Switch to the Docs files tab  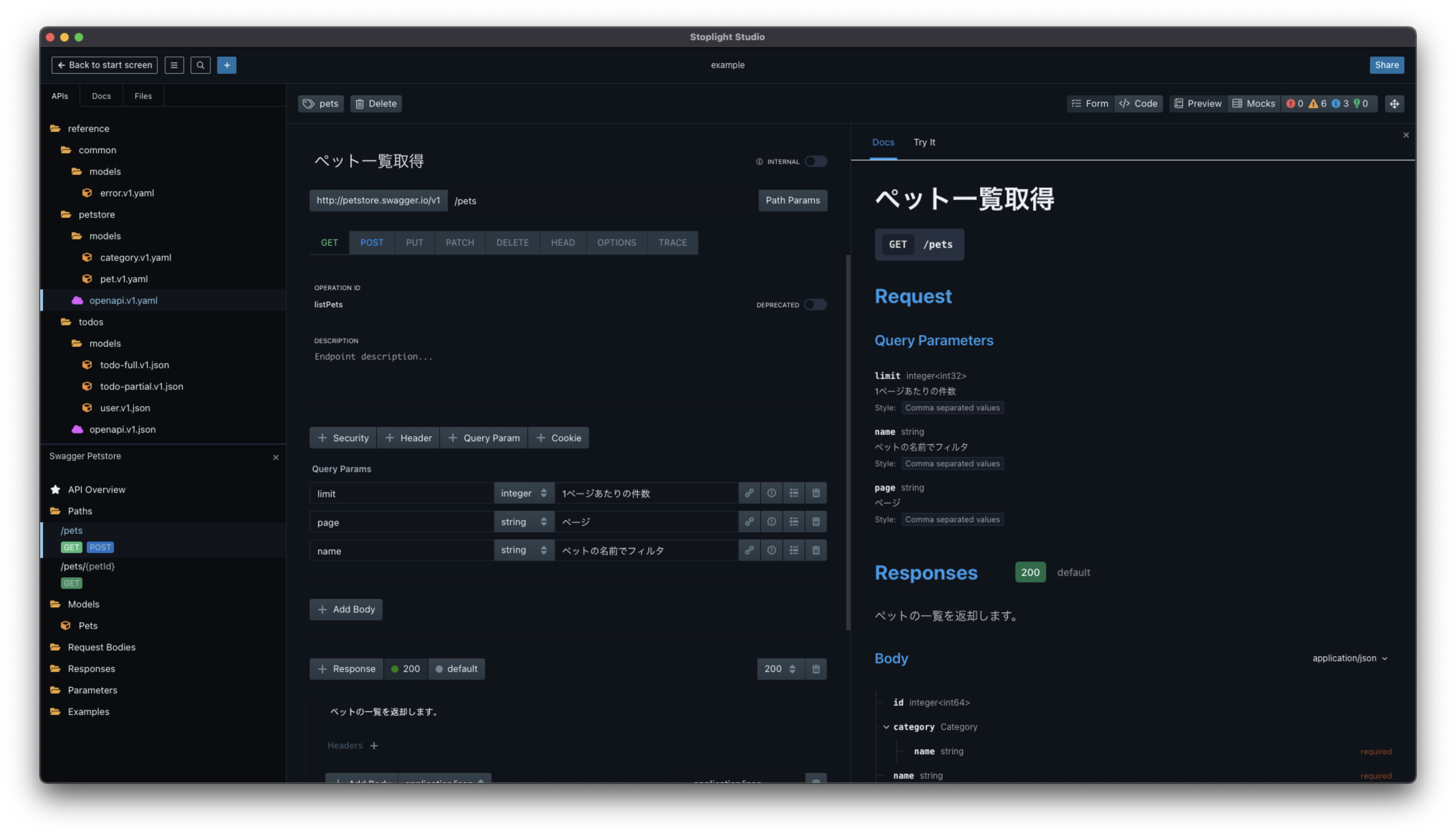101,95
